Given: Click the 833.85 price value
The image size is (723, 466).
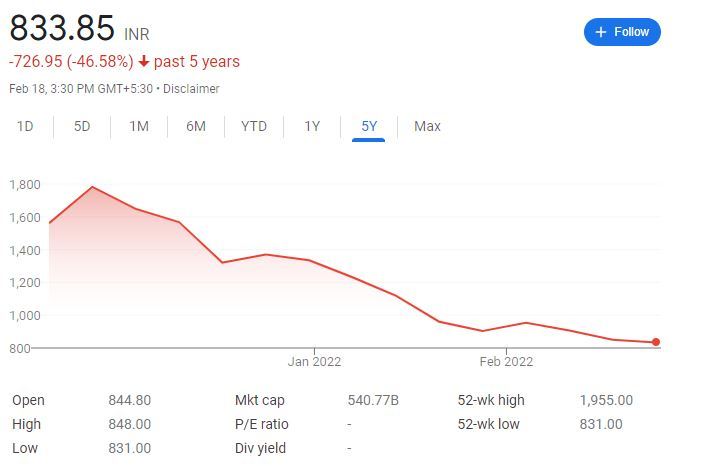Looking at the screenshot, I should (62, 28).
